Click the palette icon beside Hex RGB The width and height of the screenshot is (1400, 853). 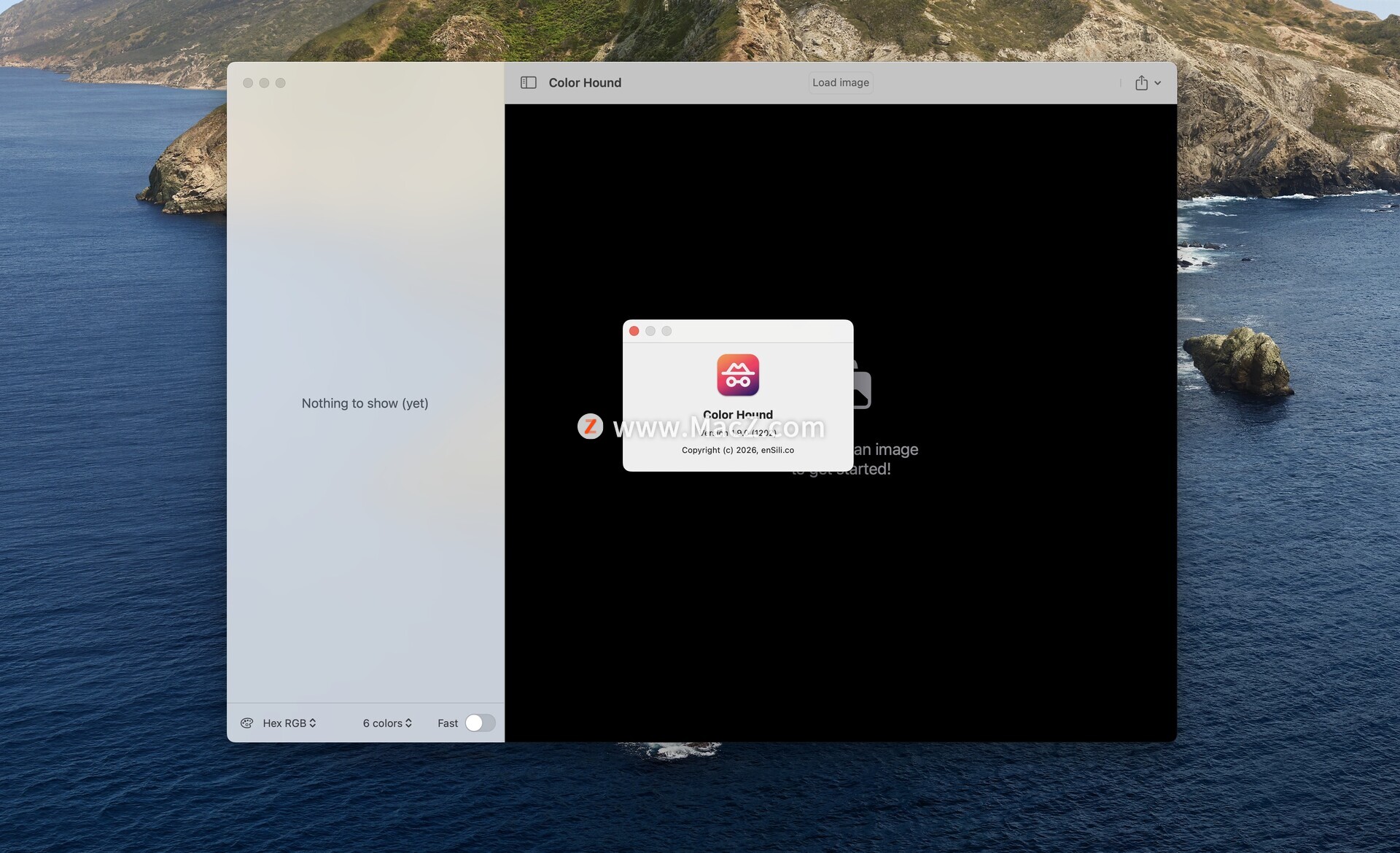pos(247,723)
